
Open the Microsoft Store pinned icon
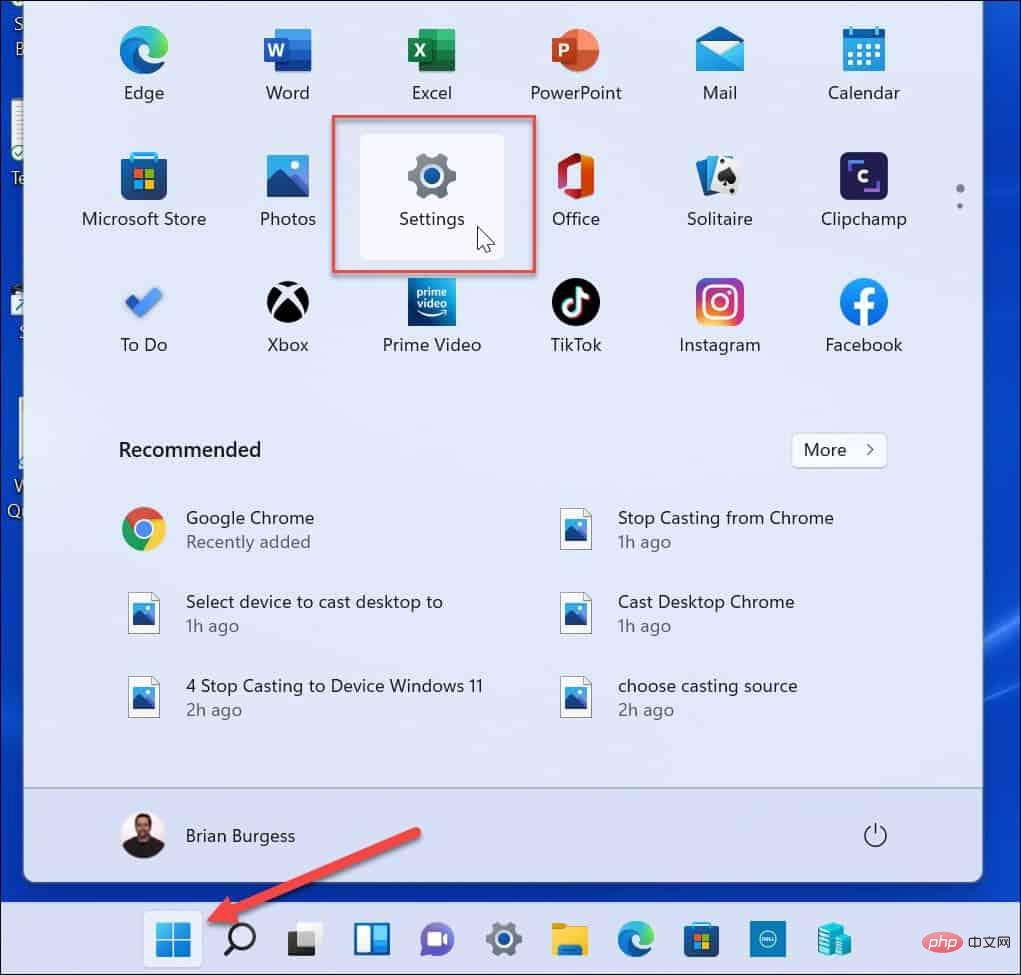143,190
